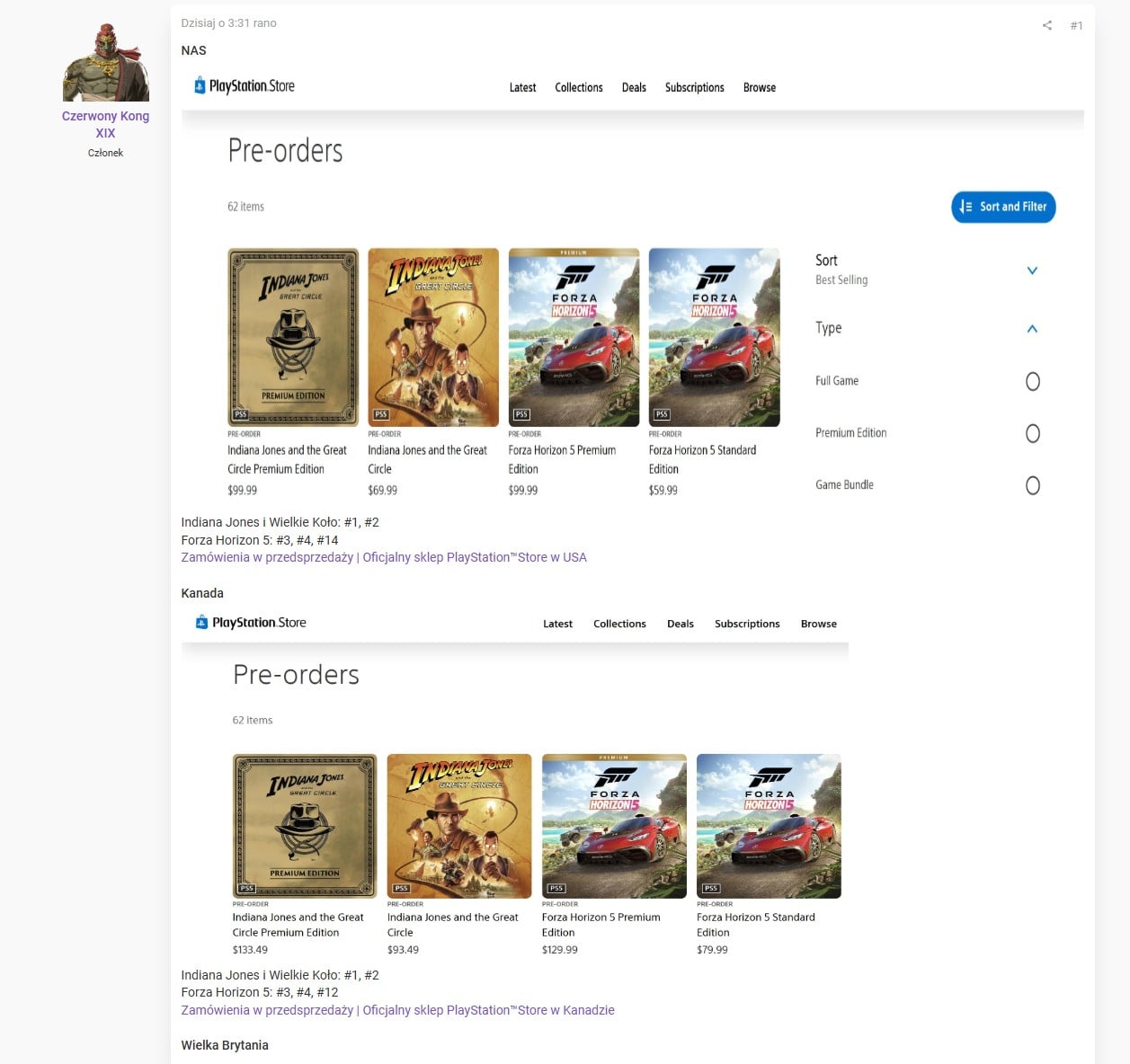Open Indiana Jones Premium Edition cover, $99.99
Screen dimensions: 1130x1064
coord(293,337)
